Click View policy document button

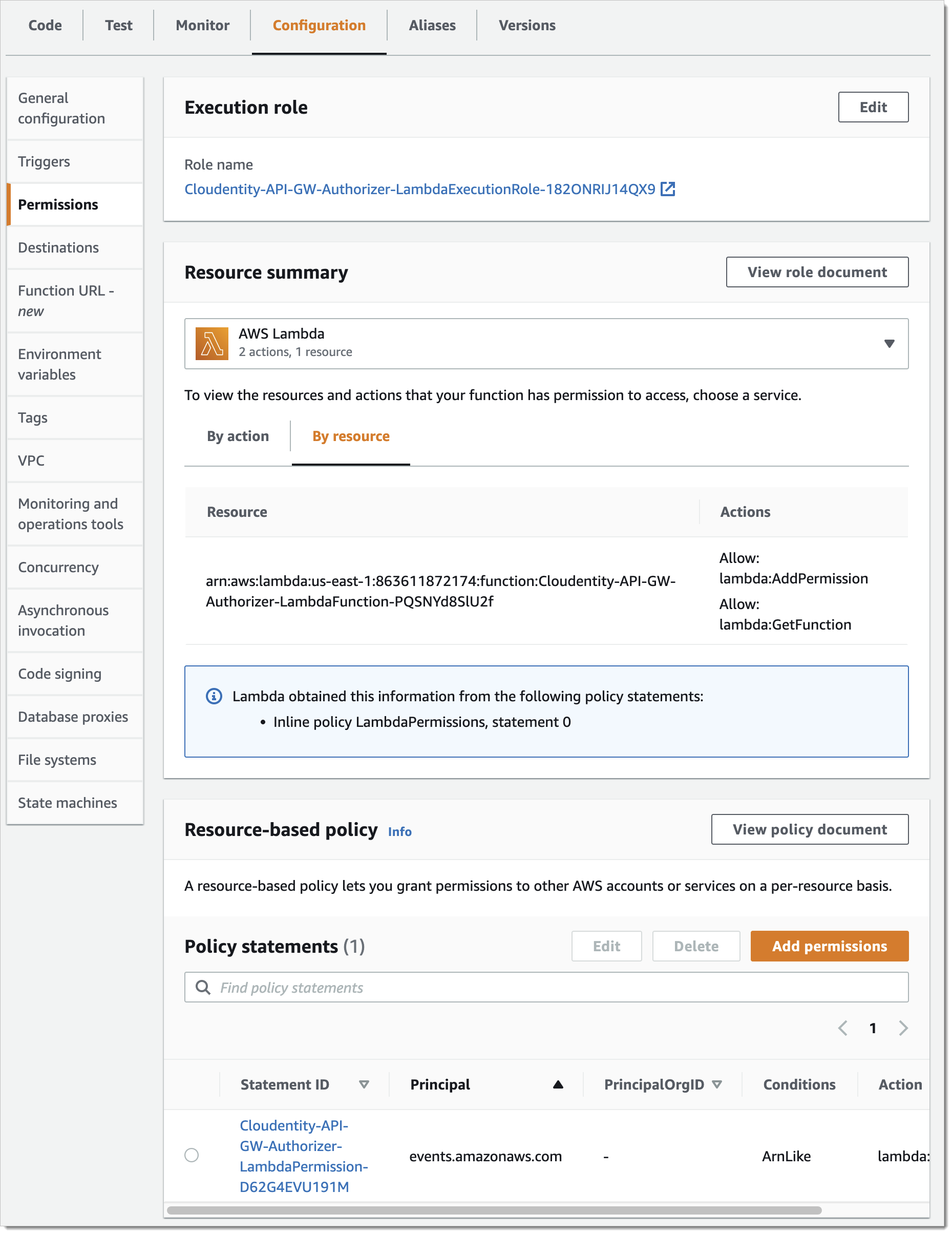[x=810, y=829]
